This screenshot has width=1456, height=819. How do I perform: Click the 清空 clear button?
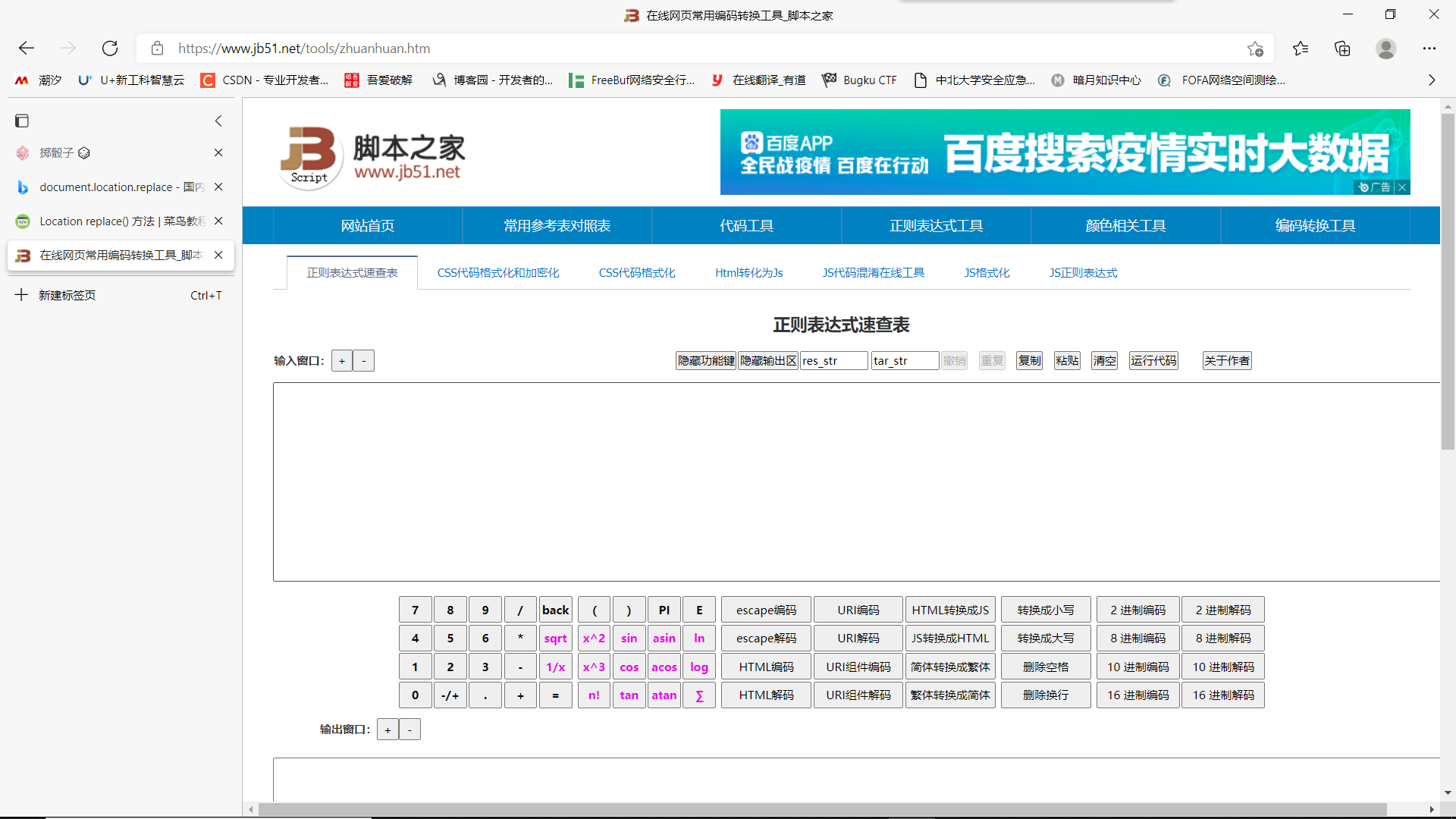[x=1105, y=361]
